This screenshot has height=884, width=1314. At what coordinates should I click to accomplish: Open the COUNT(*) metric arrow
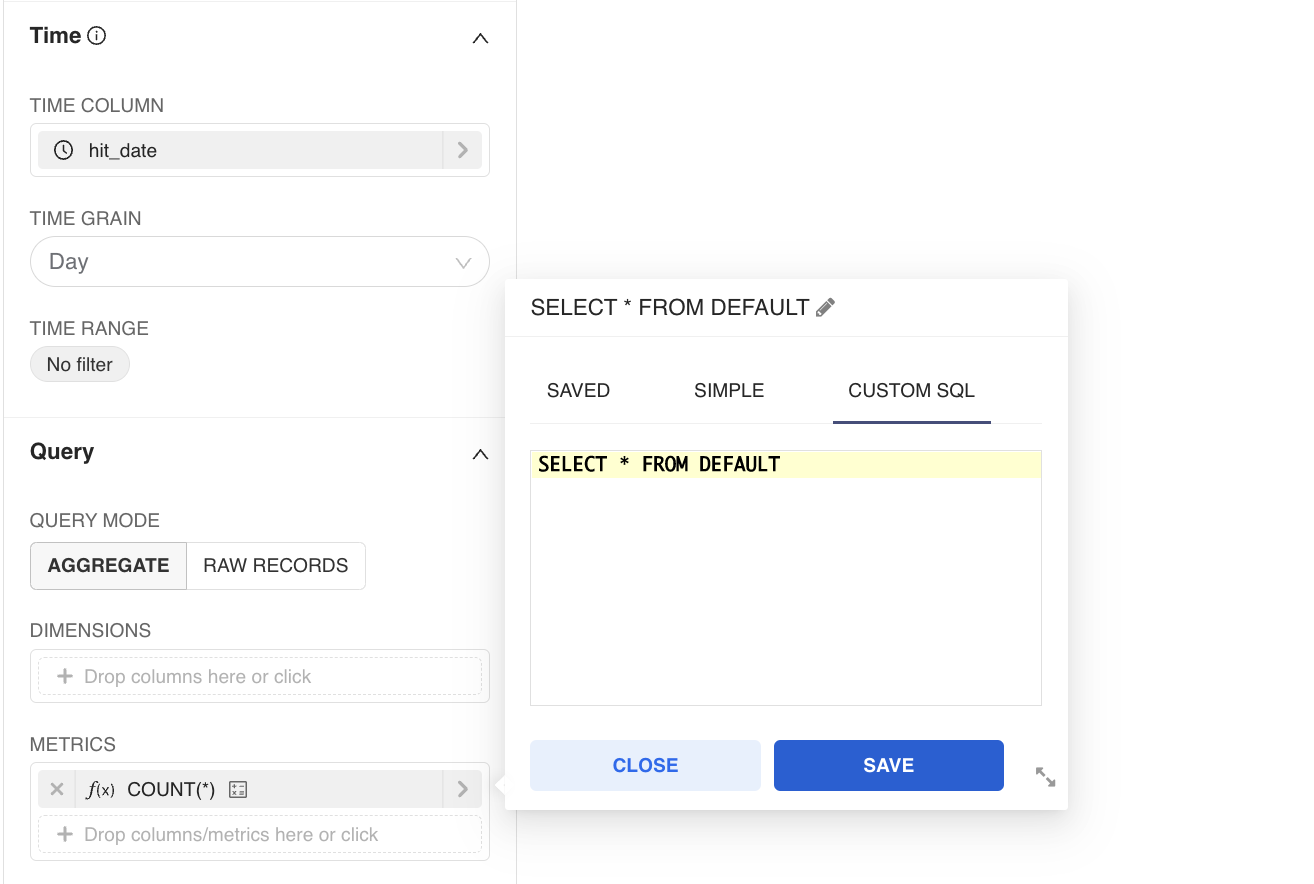(x=462, y=789)
